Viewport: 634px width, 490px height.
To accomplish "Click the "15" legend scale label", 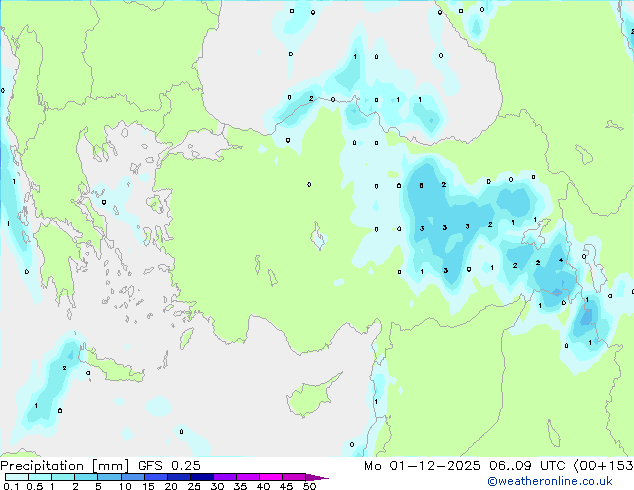I will pos(148,486).
